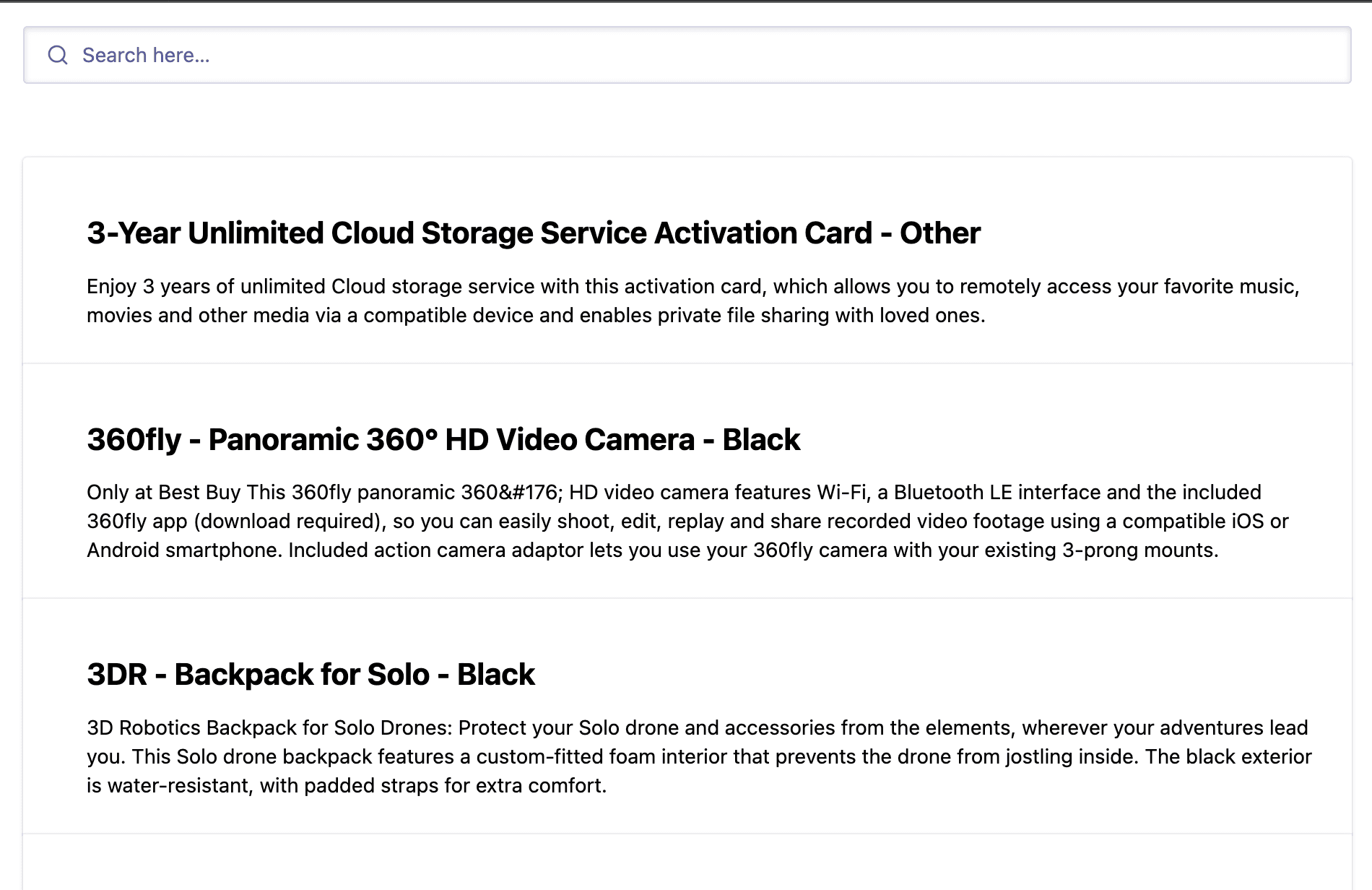The image size is (1372, 890).
Task: Focus the "Search here..." input field
Action: pos(693,55)
